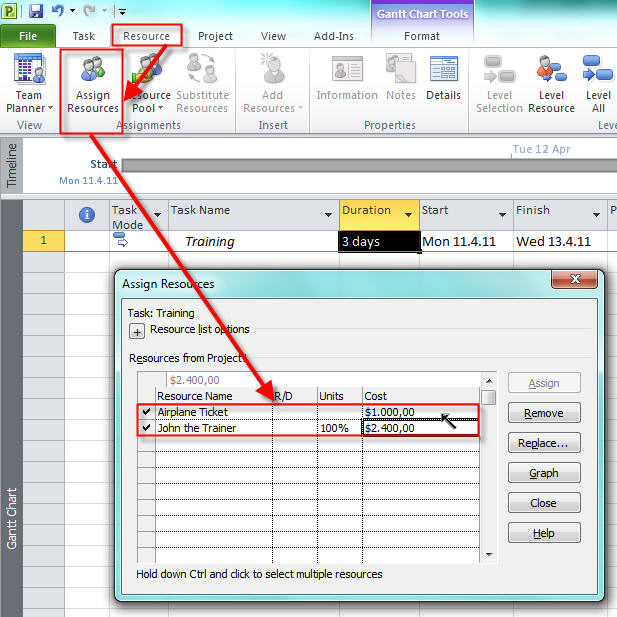Open the Task Name column dropdown

[328, 215]
